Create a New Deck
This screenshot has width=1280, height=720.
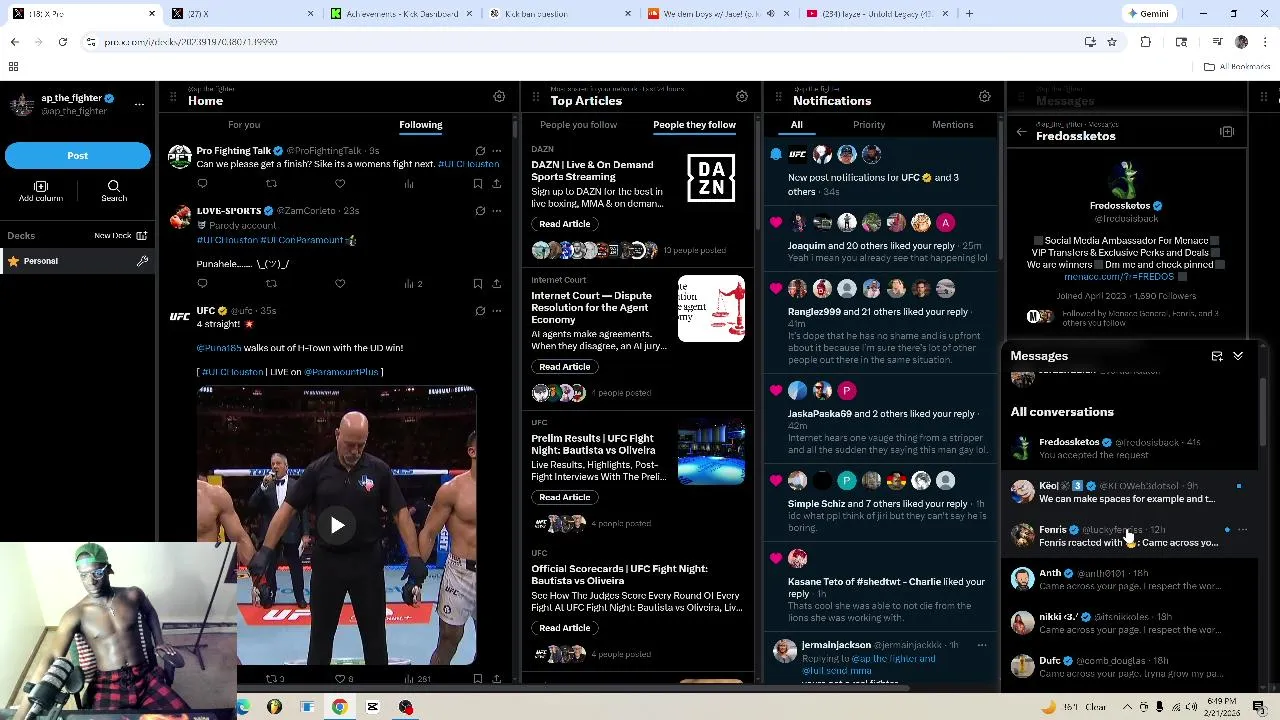click(120, 236)
